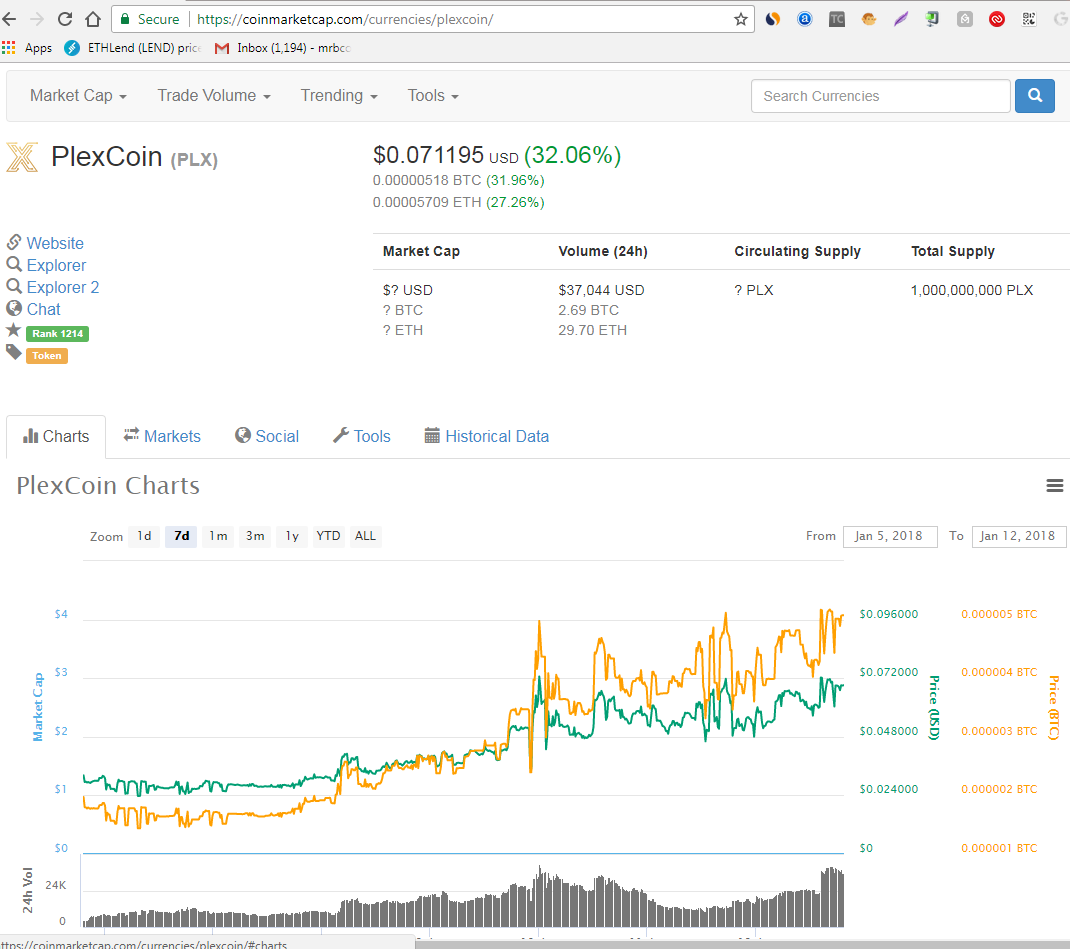The width and height of the screenshot is (1070, 949).
Task: Switch to the Markets tab
Action: coord(162,436)
